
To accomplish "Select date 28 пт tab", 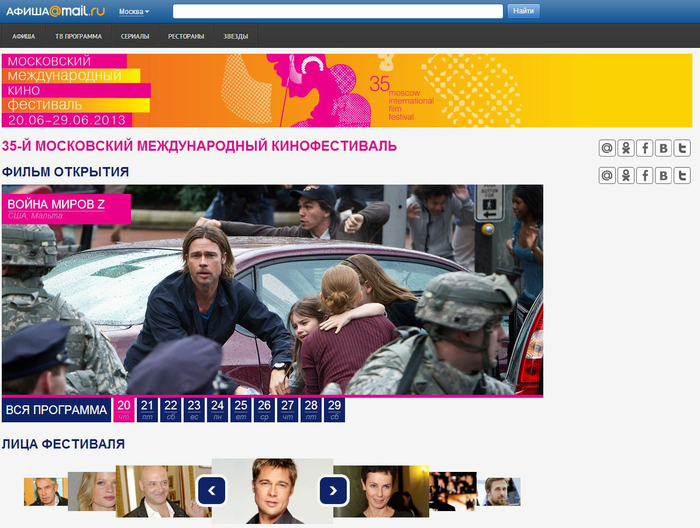I will pos(311,410).
